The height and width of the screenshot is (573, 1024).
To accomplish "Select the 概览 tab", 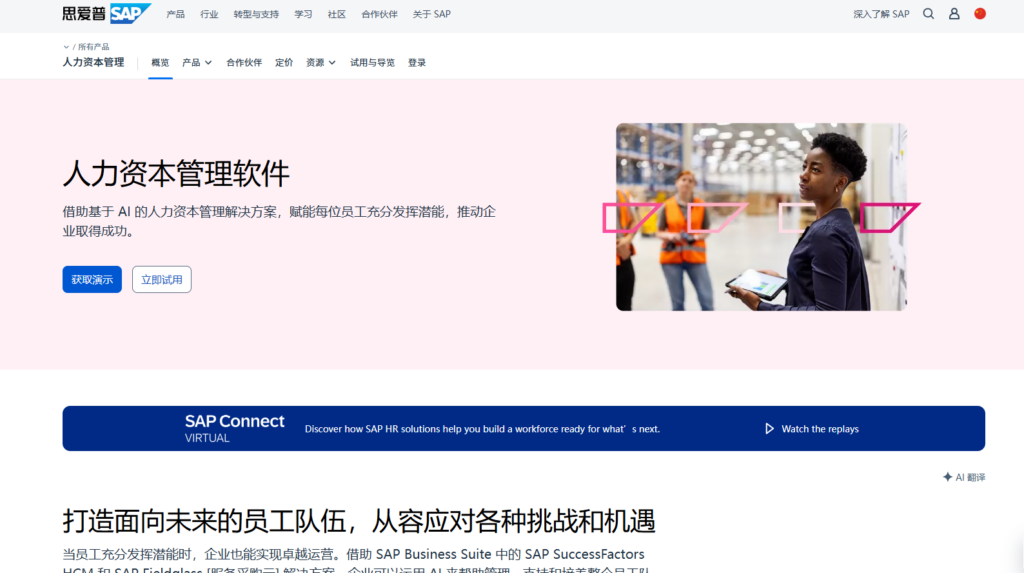I will [x=160, y=63].
